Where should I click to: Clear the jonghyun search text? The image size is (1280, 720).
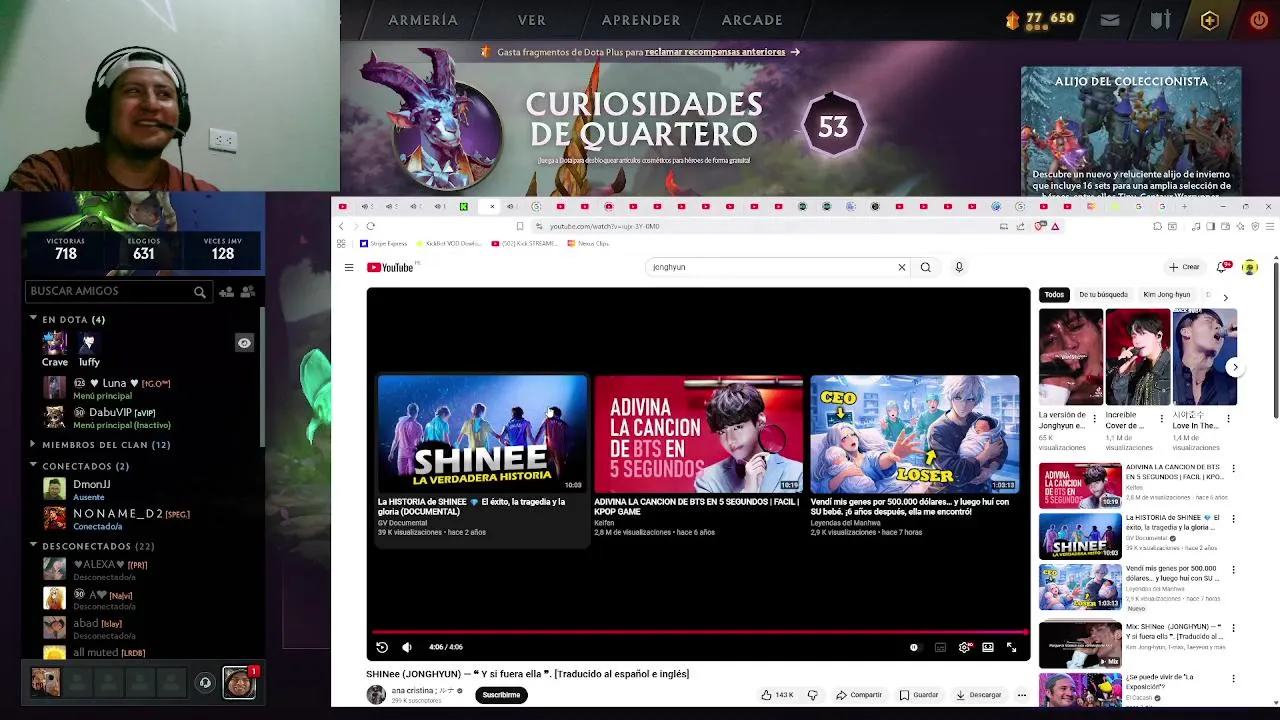(901, 267)
